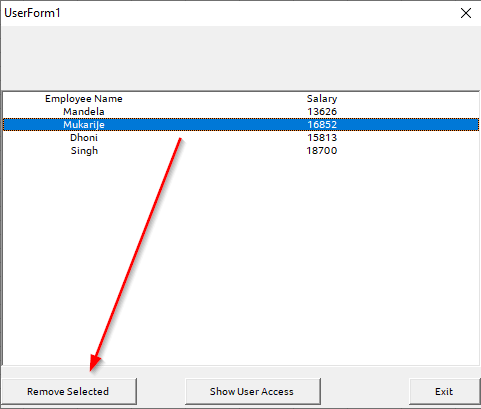The image size is (481, 409).
Task: Click the Remove Selected button
Action: (69, 391)
